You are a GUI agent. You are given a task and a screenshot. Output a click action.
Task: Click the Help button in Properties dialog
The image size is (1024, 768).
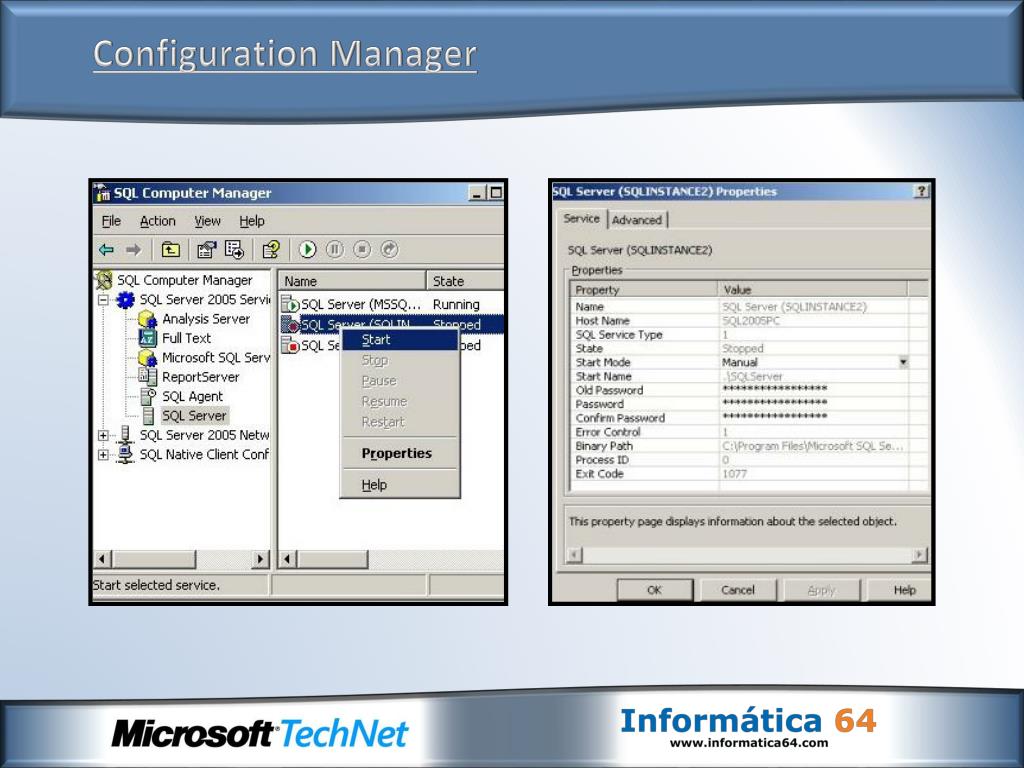pos(901,590)
